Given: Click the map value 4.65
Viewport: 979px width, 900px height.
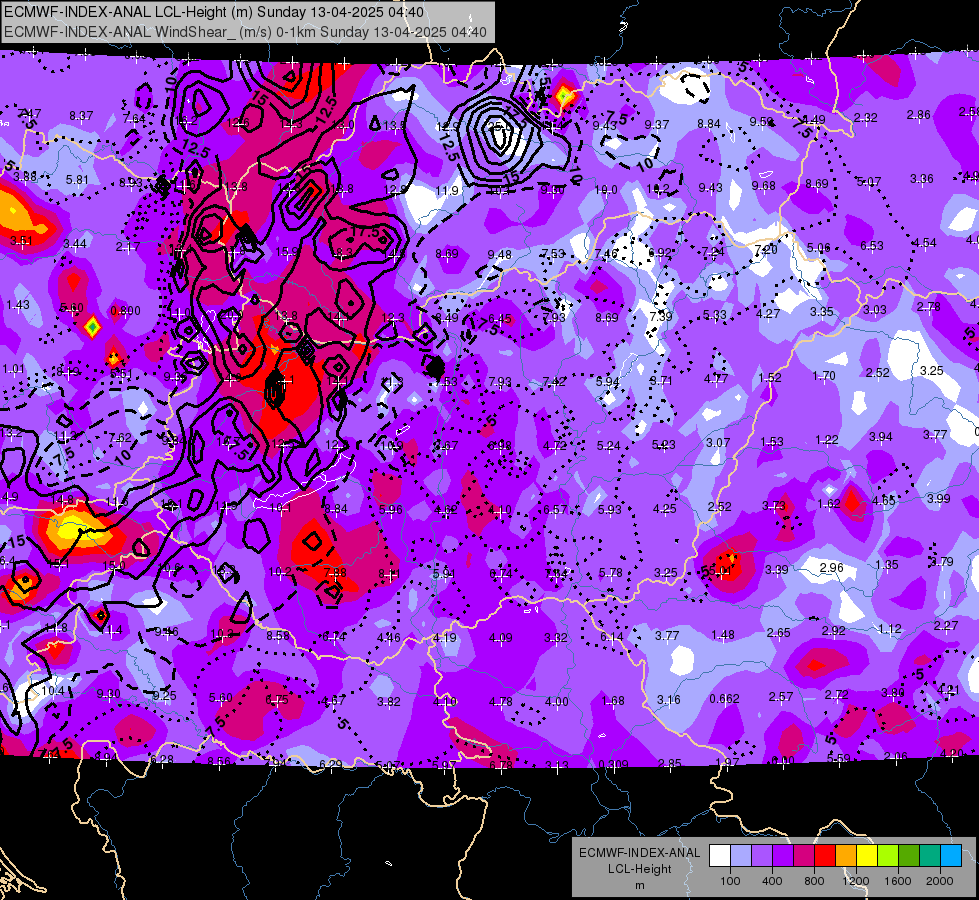Looking at the screenshot, I should click(883, 500).
